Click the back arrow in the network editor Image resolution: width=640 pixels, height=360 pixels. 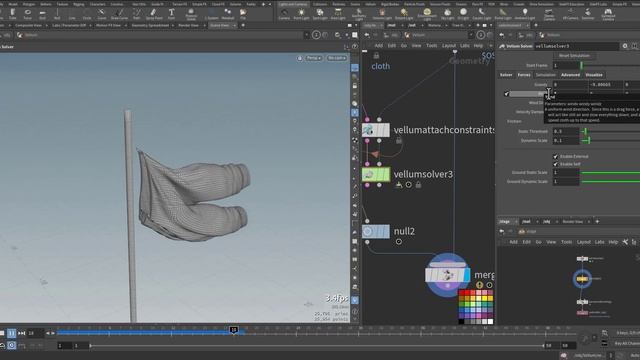(x=367, y=35)
